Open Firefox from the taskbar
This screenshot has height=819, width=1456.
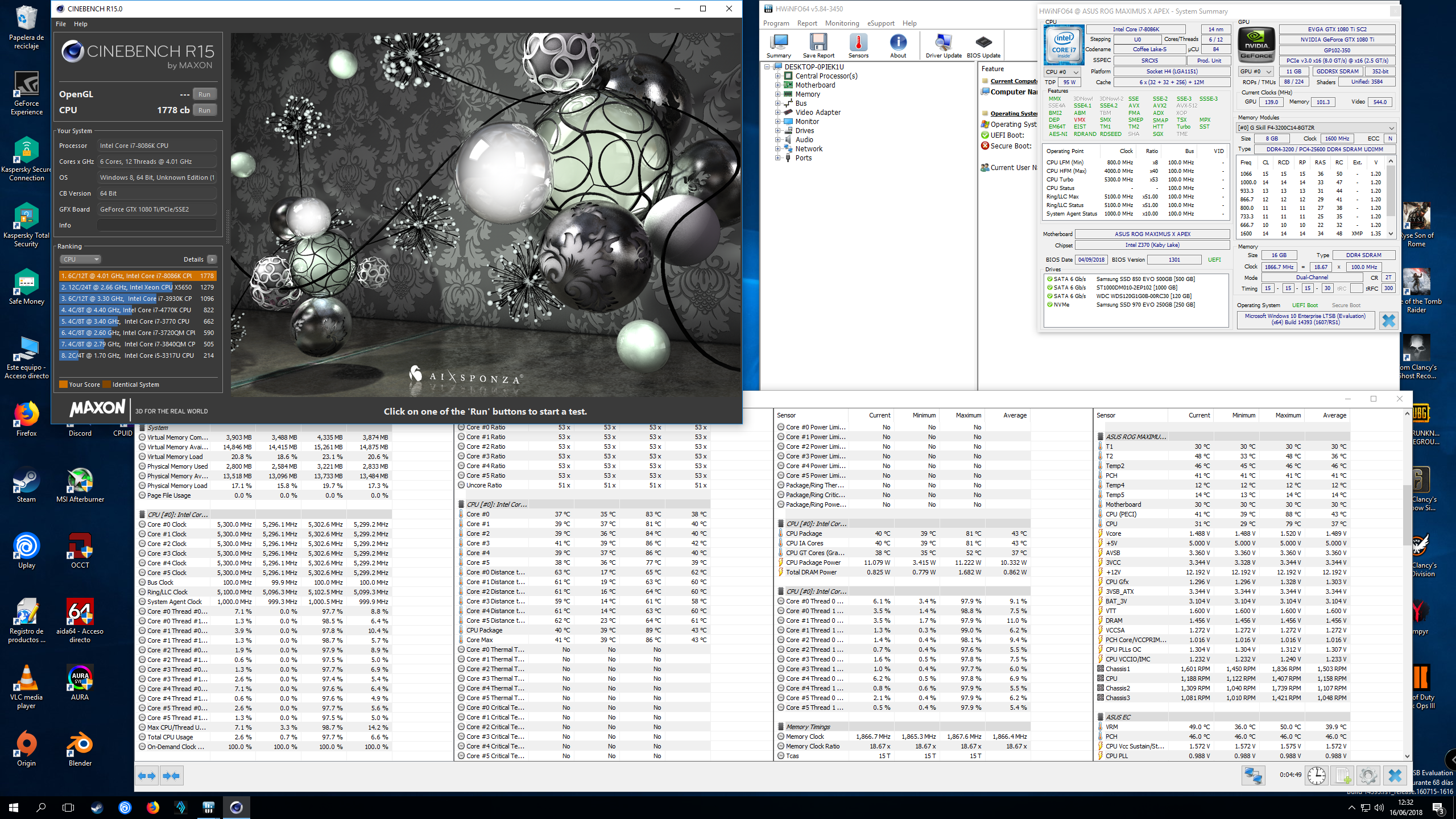tap(152, 807)
